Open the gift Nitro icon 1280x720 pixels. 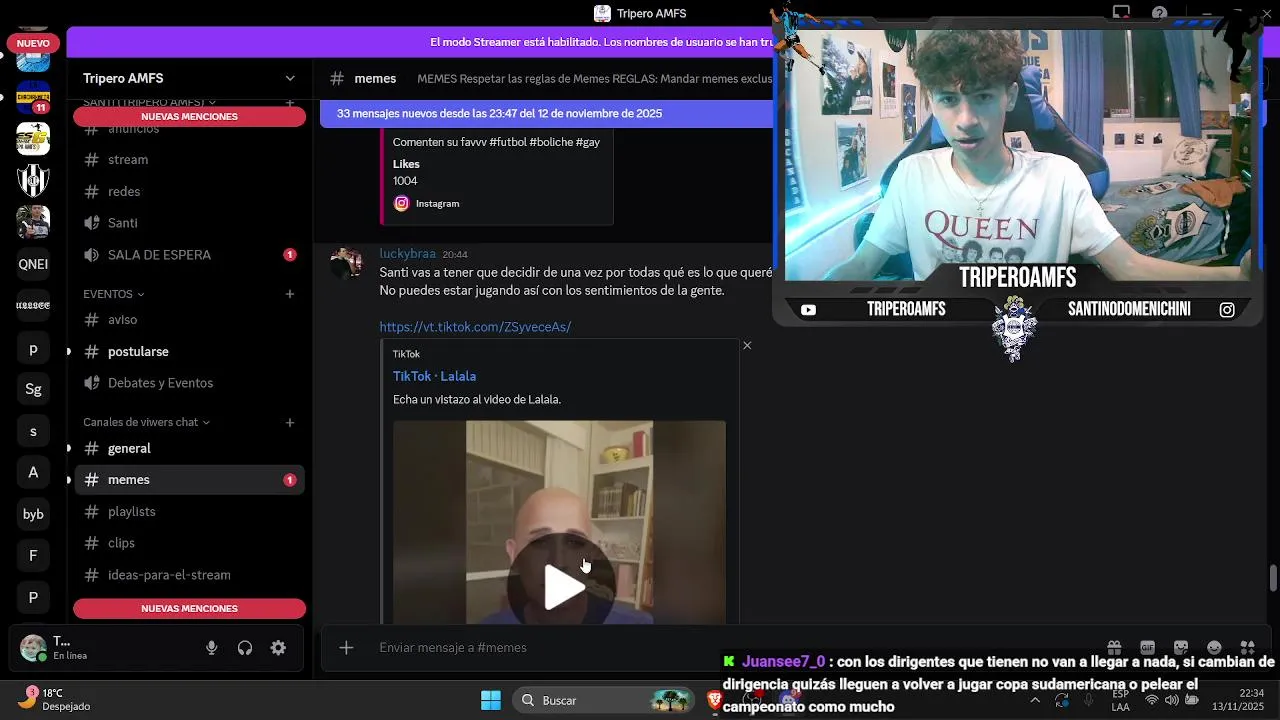click(1114, 647)
